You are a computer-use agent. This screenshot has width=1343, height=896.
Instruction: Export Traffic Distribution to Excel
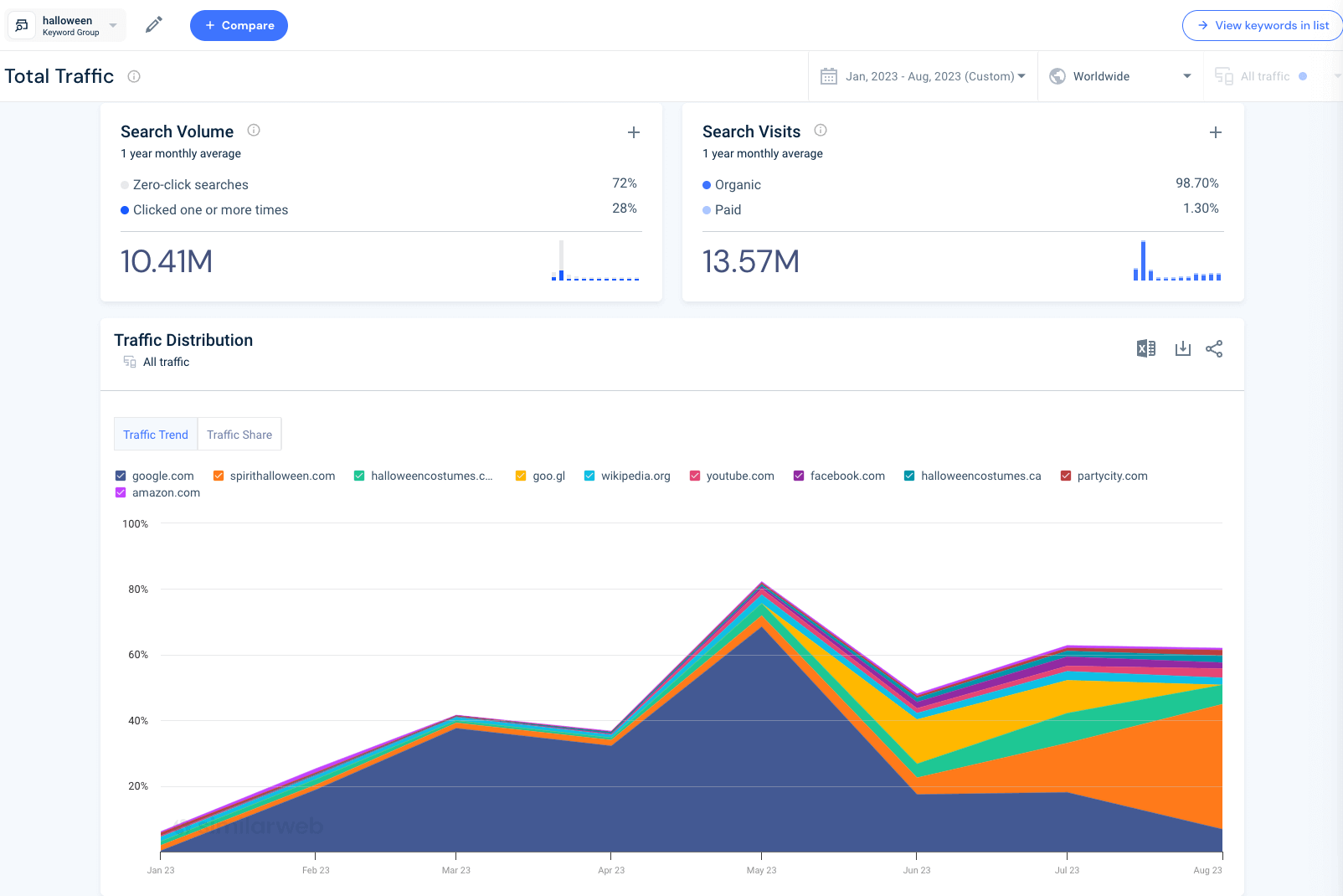point(1145,348)
